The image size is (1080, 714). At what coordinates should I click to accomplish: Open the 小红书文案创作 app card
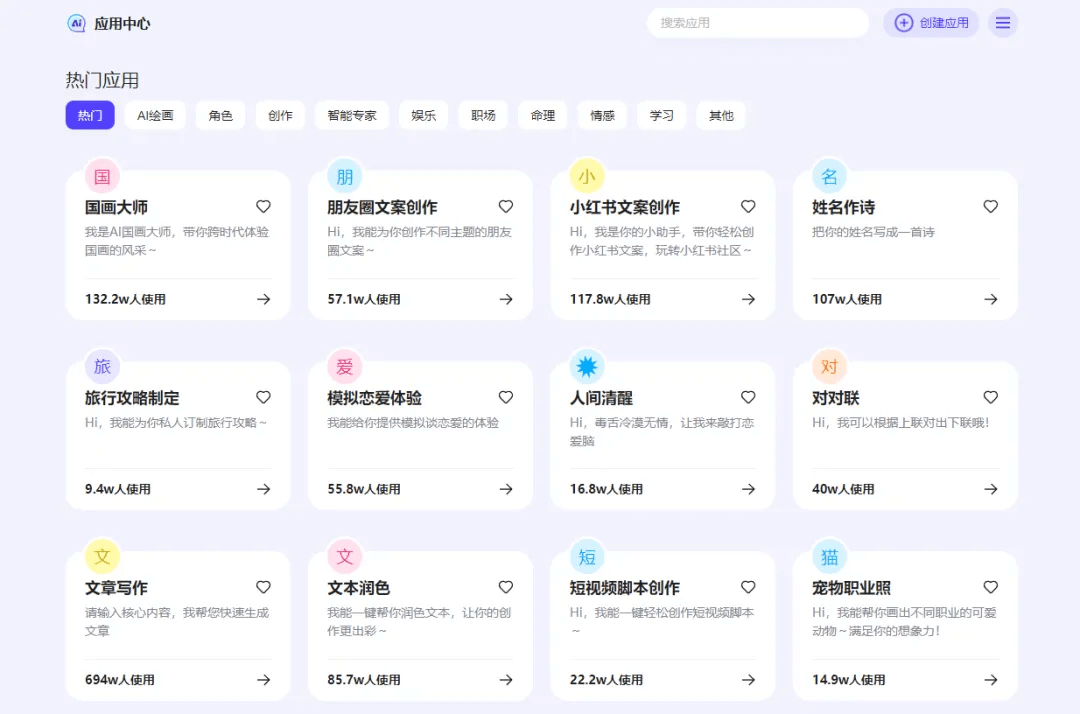point(663,240)
